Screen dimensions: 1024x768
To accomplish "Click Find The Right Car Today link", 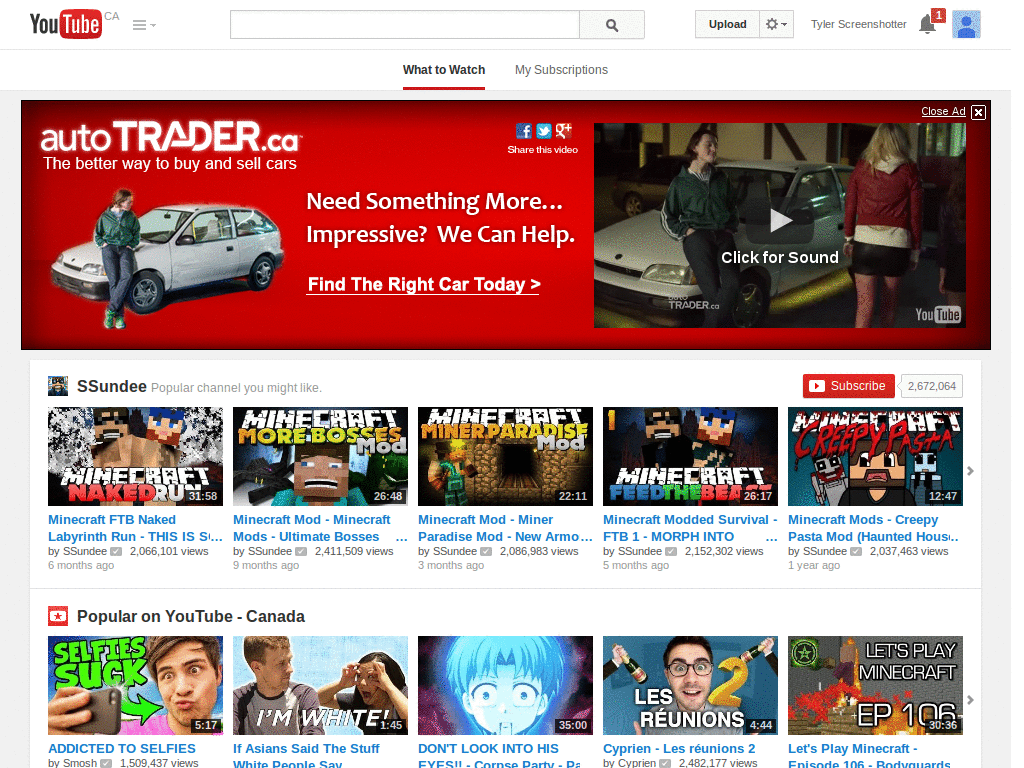I will (x=424, y=285).
